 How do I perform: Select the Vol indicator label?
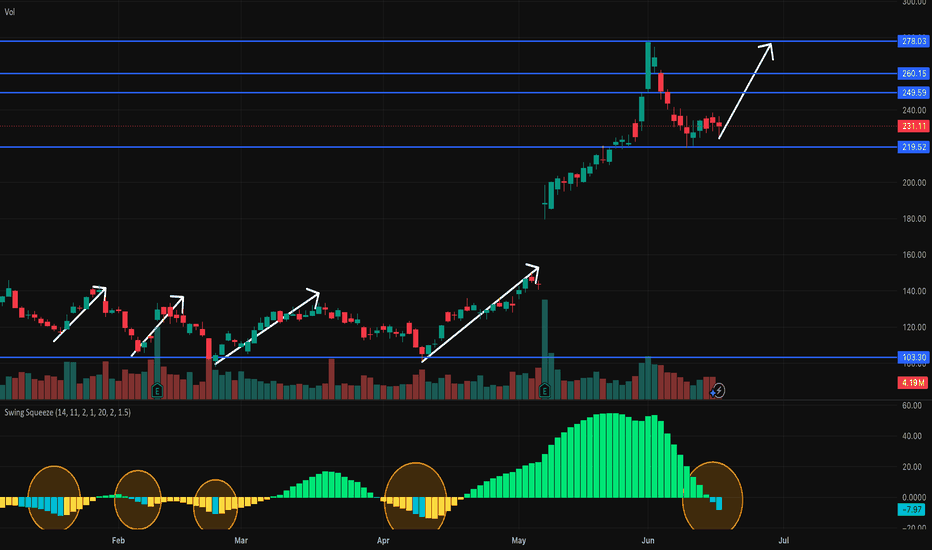click(x=10, y=12)
